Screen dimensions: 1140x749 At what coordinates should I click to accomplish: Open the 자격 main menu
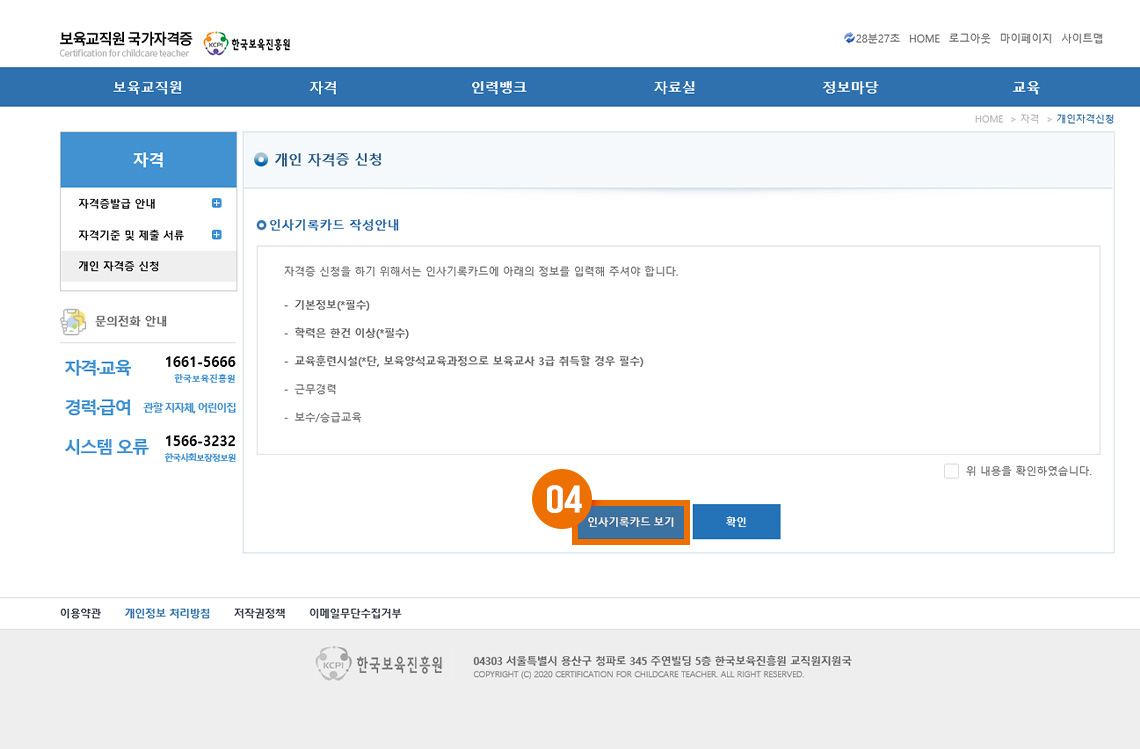tap(323, 87)
